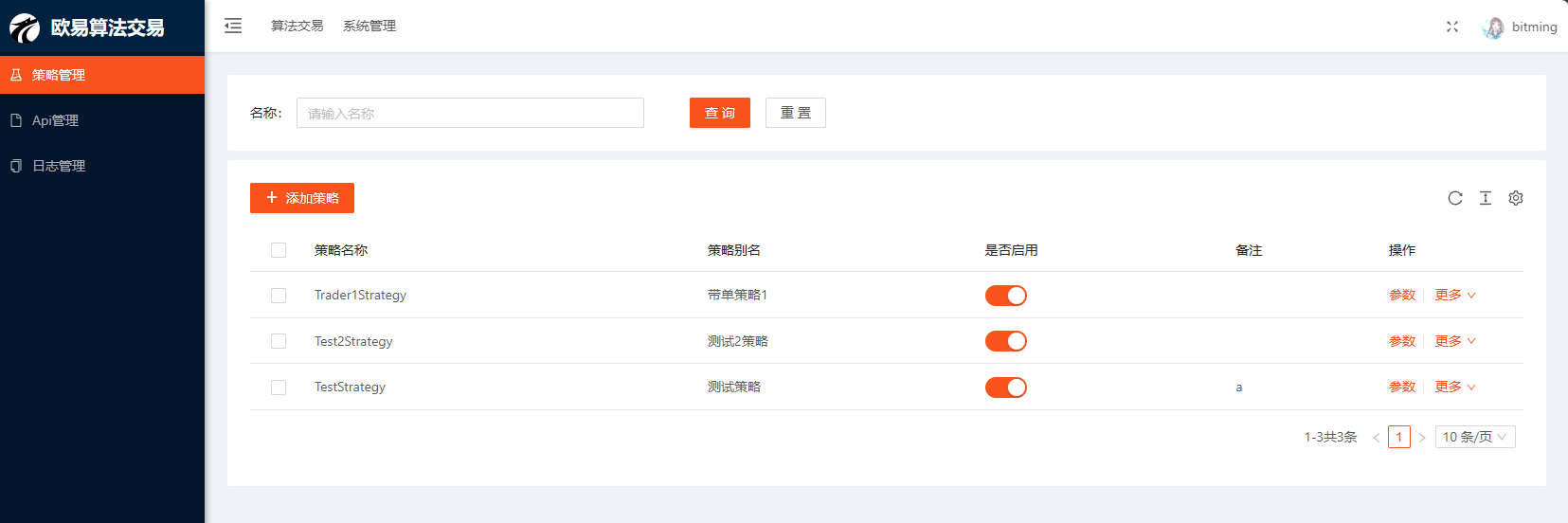Open the 10 条/页 page size dropdown
This screenshot has width=1568, height=523.
click(x=1475, y=437)
